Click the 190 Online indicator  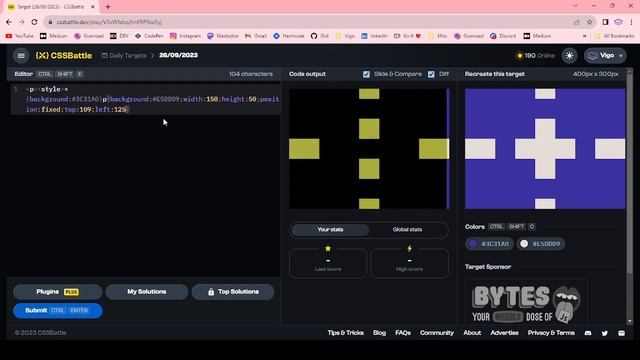coord(536,56)
